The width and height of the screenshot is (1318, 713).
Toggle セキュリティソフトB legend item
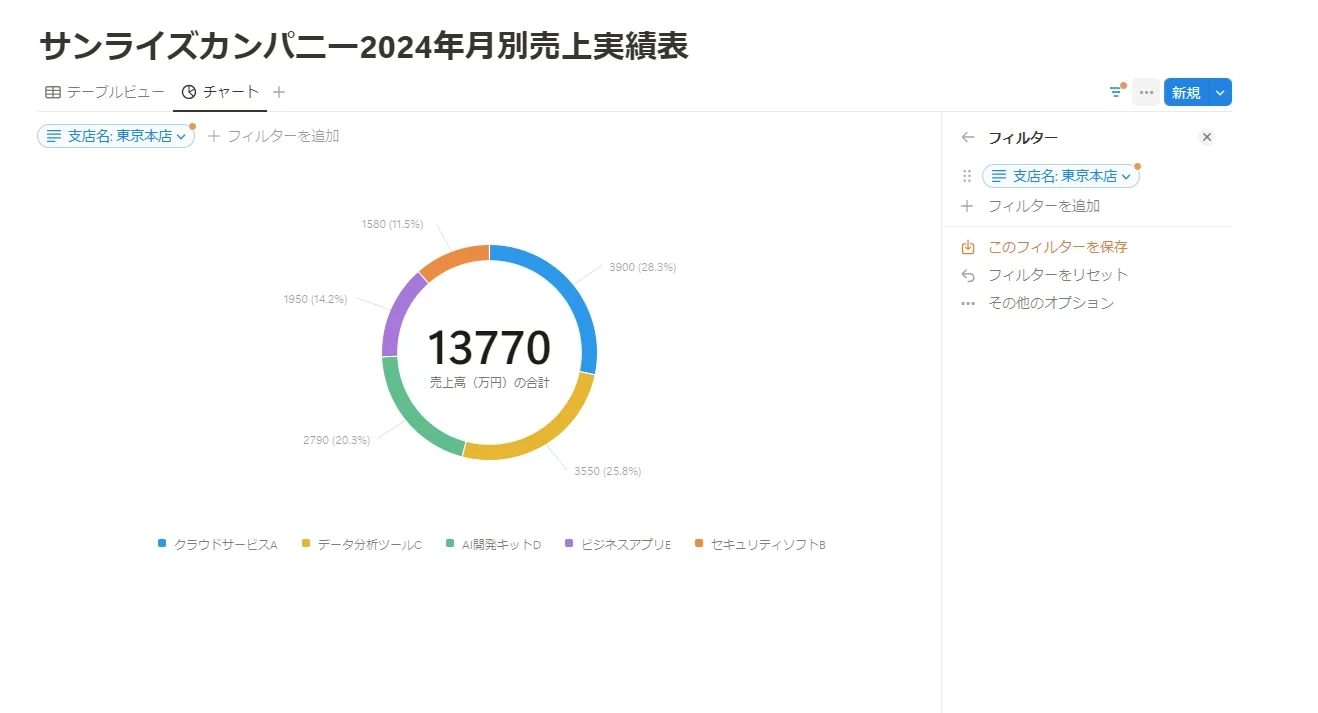(760, 544)
